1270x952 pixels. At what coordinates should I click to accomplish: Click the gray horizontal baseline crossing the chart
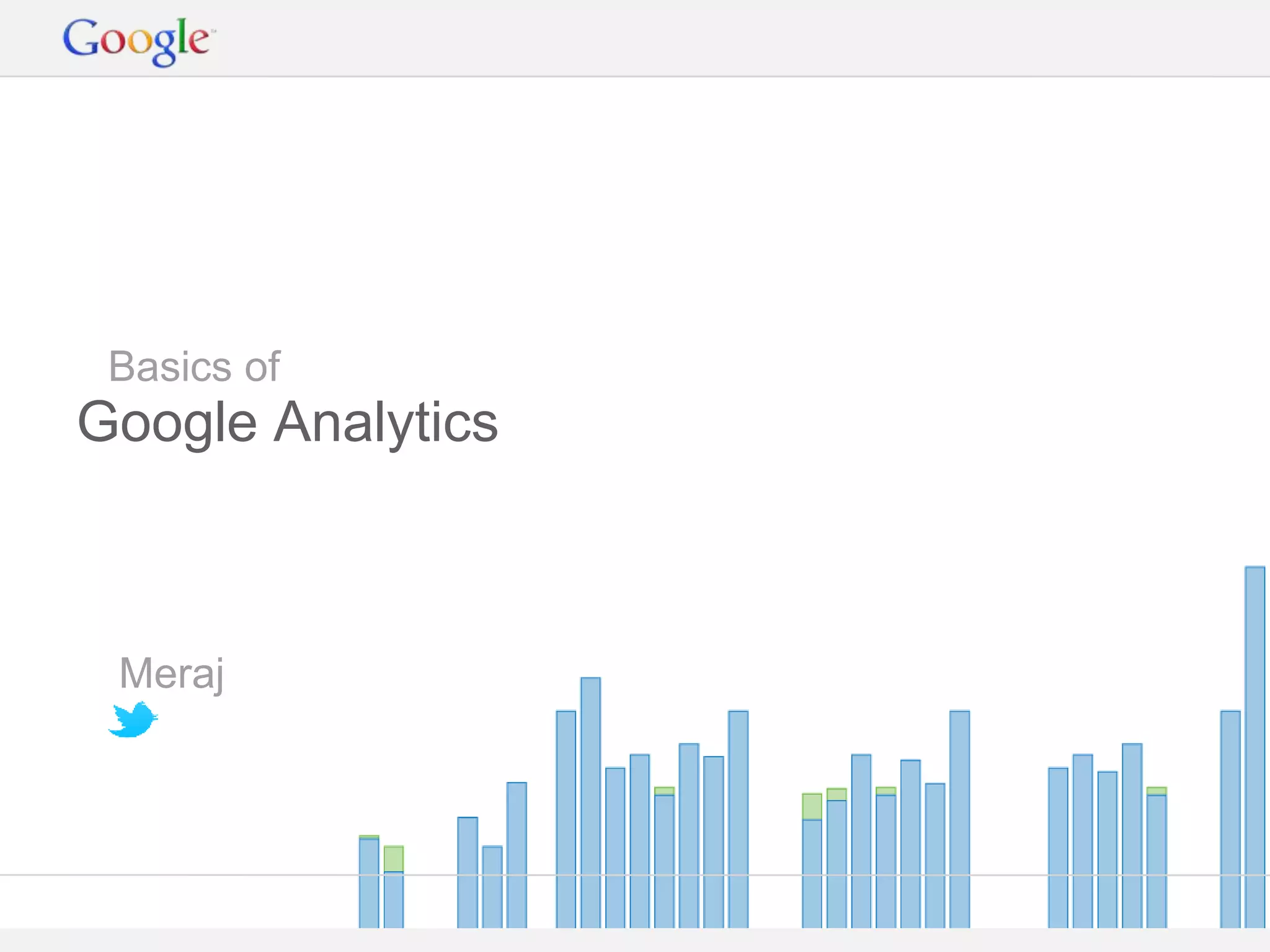186,875
